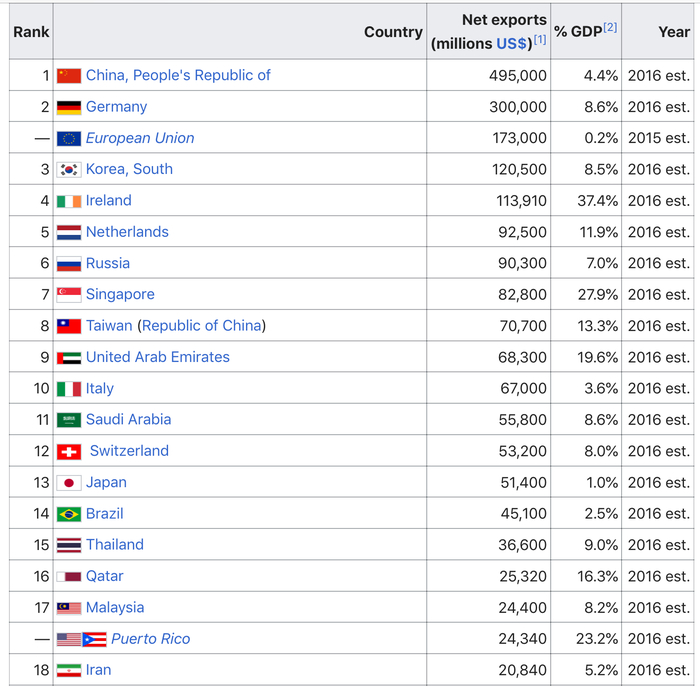This screenshot has height=686, width=700.
Task: Click the Saudi Arabia flag icon
Action: [69, 420]
